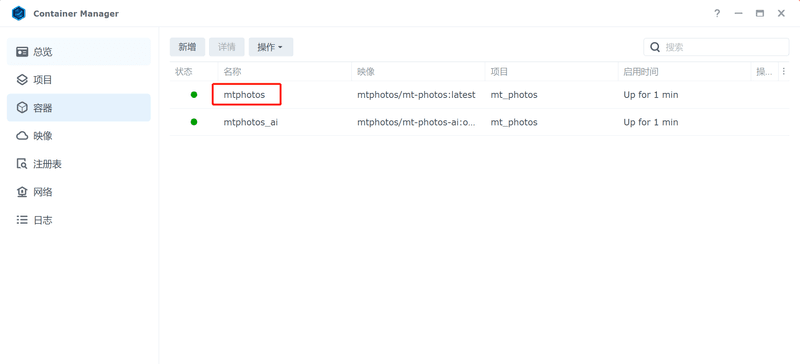Click the 新增 button
This screenshot has width=800, height=364.
187,47
